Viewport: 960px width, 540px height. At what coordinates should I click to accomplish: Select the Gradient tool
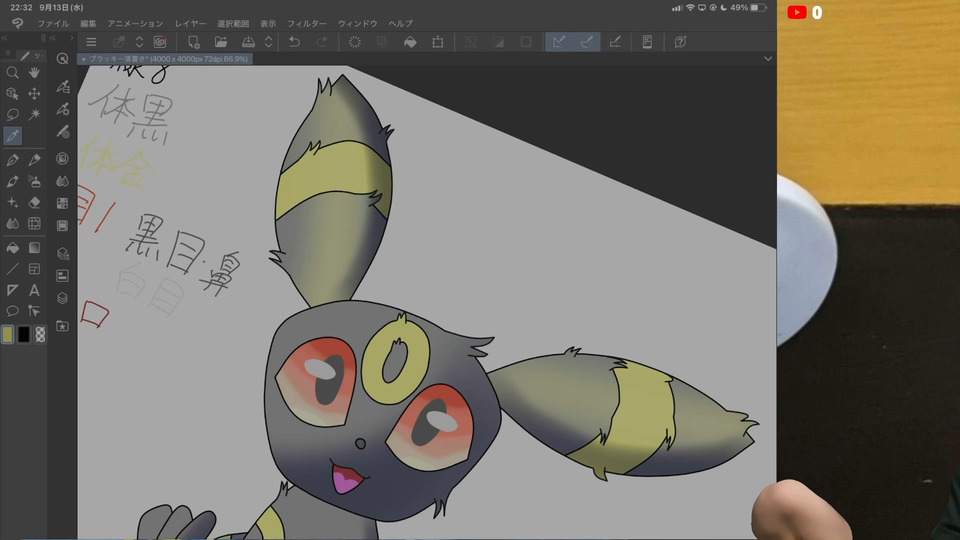pyautogui.click(x=34, y=248)
